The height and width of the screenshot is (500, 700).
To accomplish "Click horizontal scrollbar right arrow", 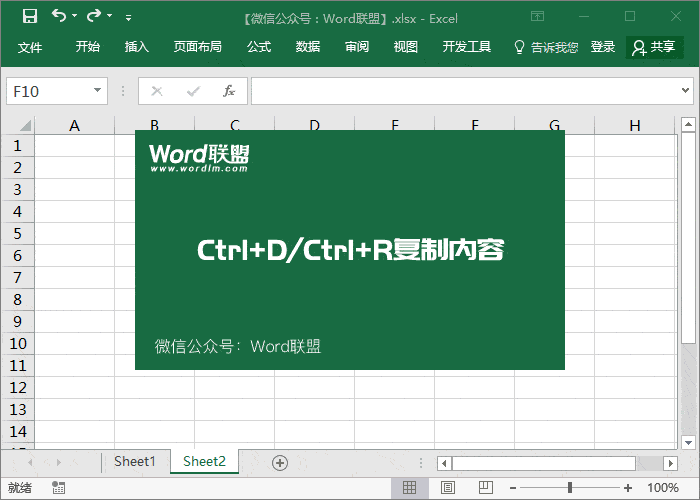I will (670, 463).
